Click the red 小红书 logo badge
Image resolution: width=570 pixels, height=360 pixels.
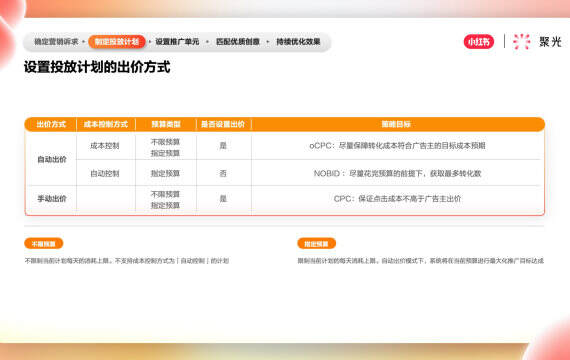(x=479, y=42)
